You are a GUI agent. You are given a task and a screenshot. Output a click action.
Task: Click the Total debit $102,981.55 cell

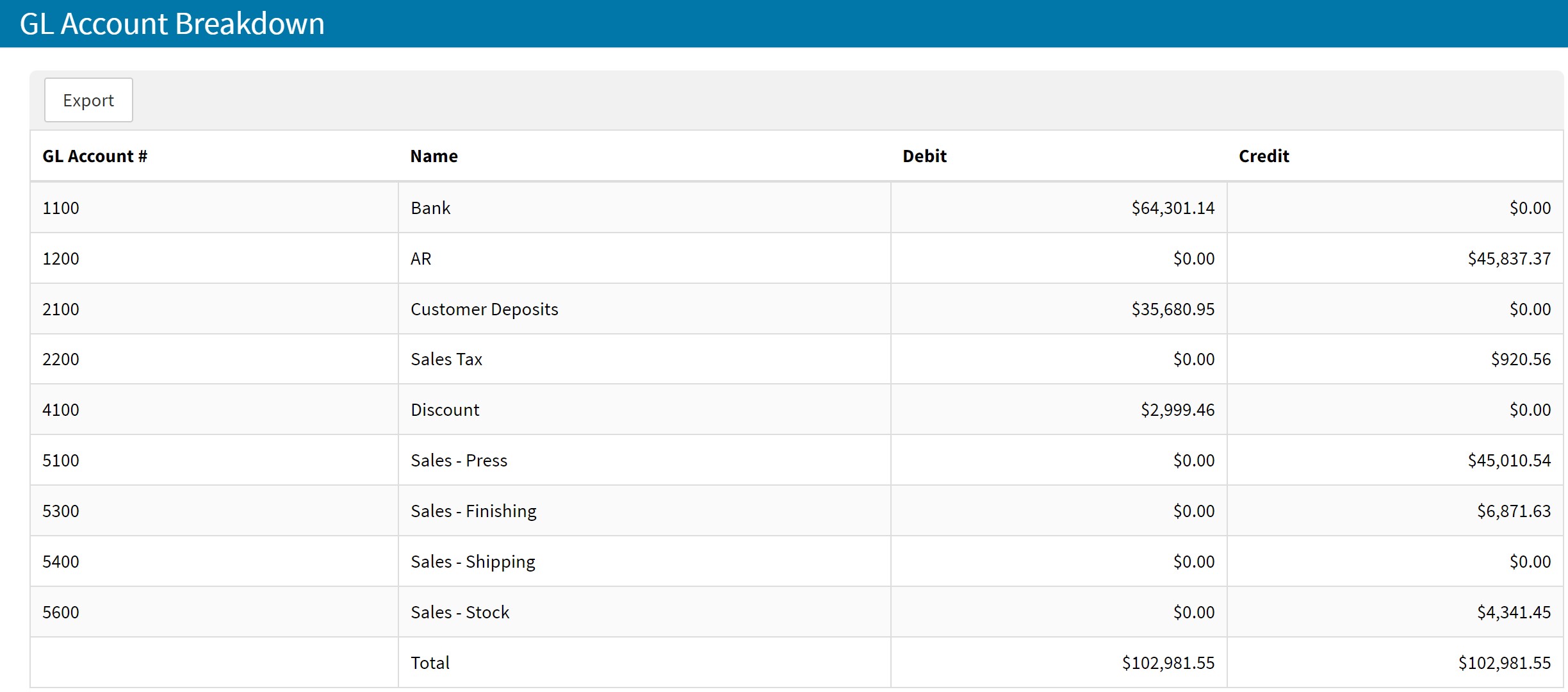click(x=1168, y=663)
